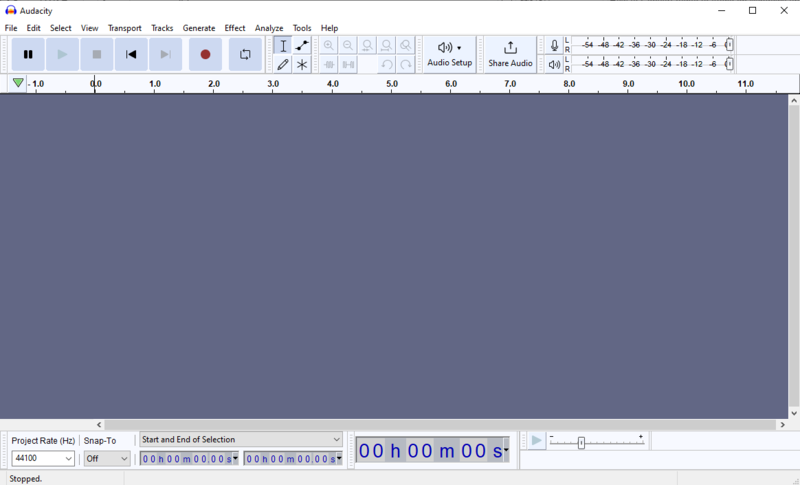Screen dimensions: 800x485
Task: Click the green timeline playhead triangle
Action: pyautogui.click(x=18, y=83)
